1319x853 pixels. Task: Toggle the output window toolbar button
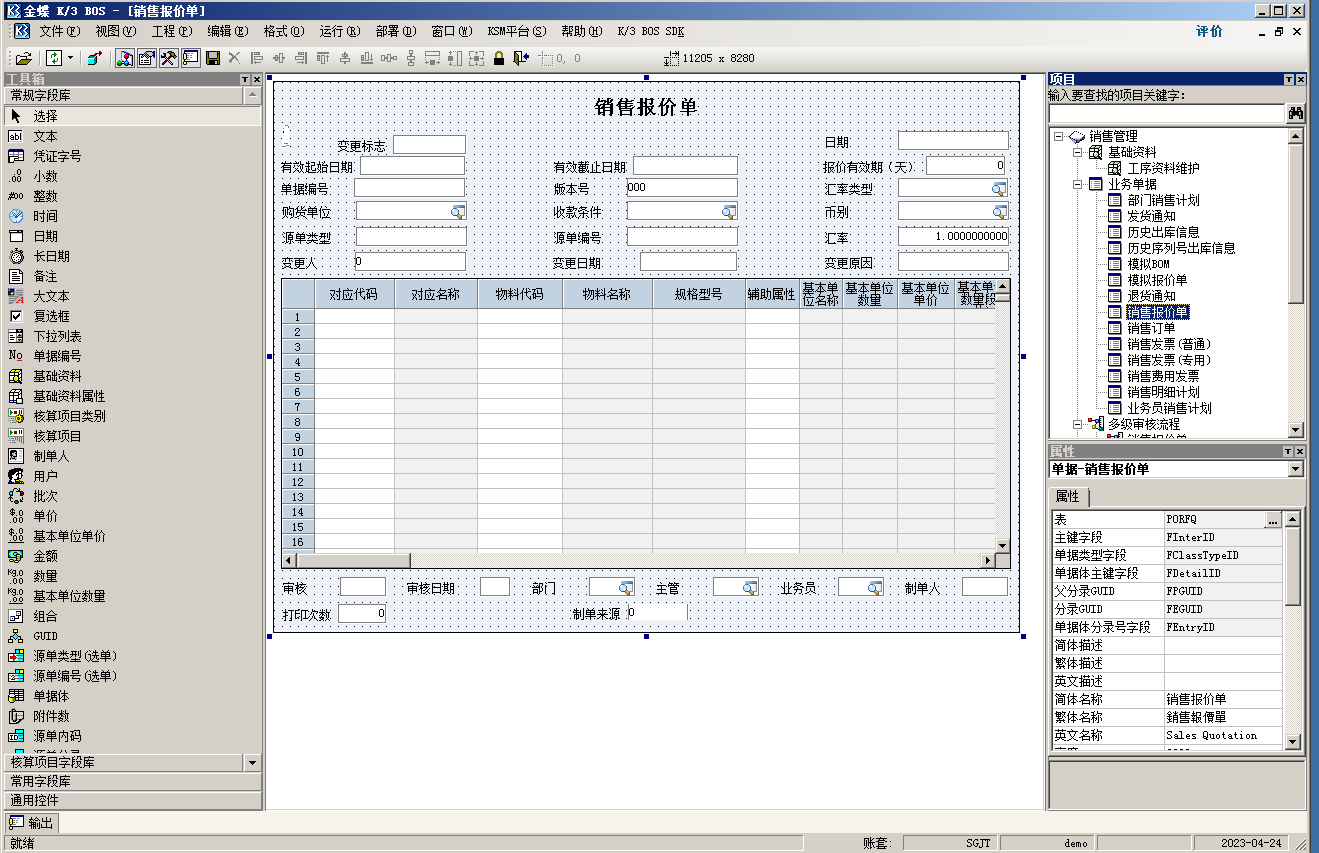coord(191,58)
